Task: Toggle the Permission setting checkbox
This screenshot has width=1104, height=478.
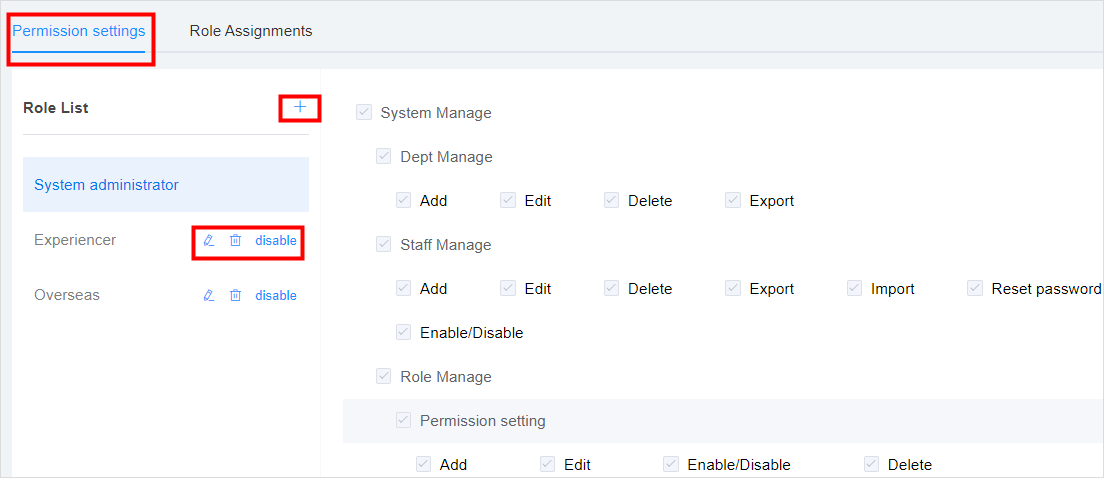Action: [403, 420]
